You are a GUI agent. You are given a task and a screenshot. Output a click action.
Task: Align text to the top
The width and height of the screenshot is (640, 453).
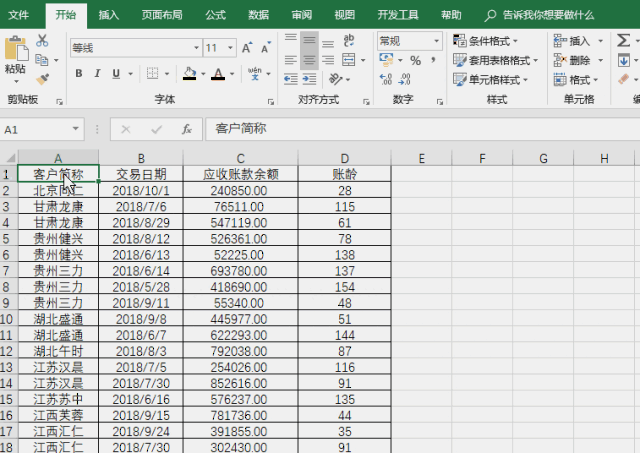point(291,40)
